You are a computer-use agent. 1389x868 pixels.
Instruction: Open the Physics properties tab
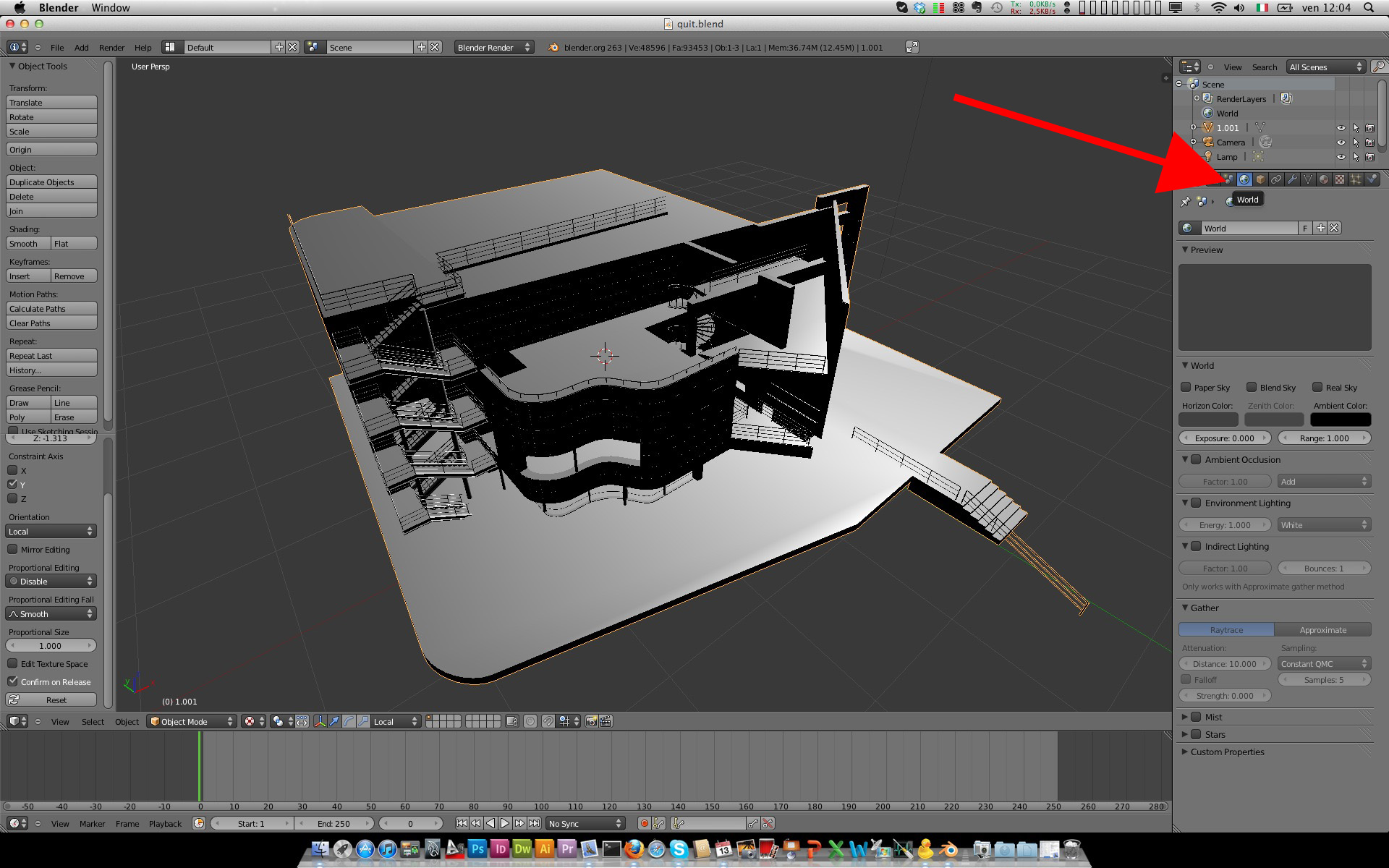[x=1372, y=179]
